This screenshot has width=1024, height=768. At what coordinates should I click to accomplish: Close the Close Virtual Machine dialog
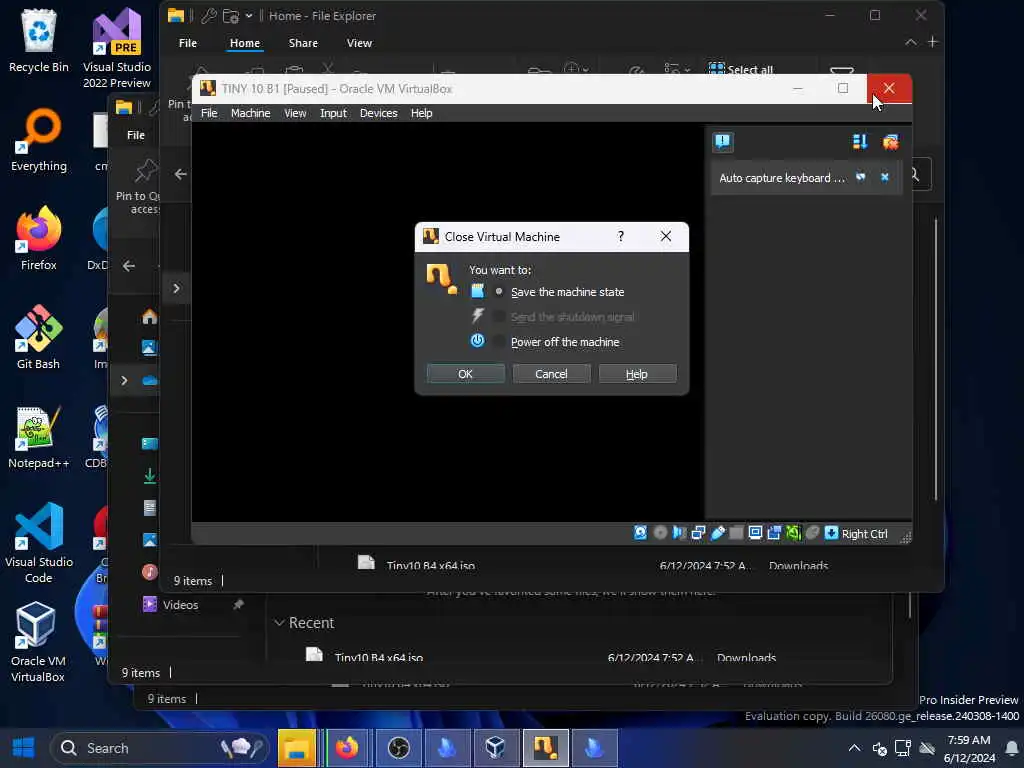(665, 236)
